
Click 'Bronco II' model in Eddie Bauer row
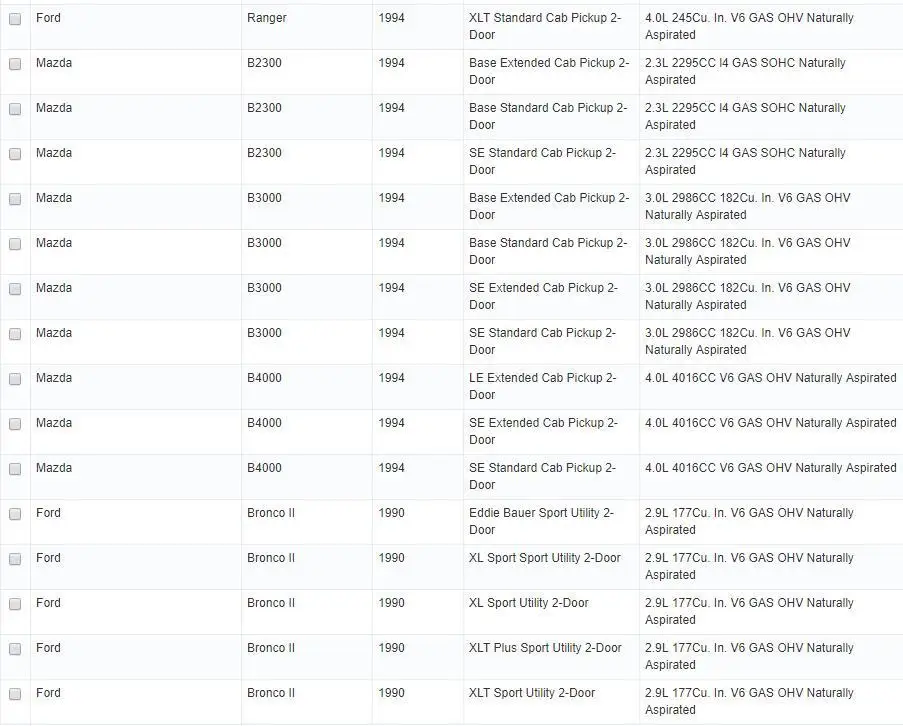coord(271,513)
